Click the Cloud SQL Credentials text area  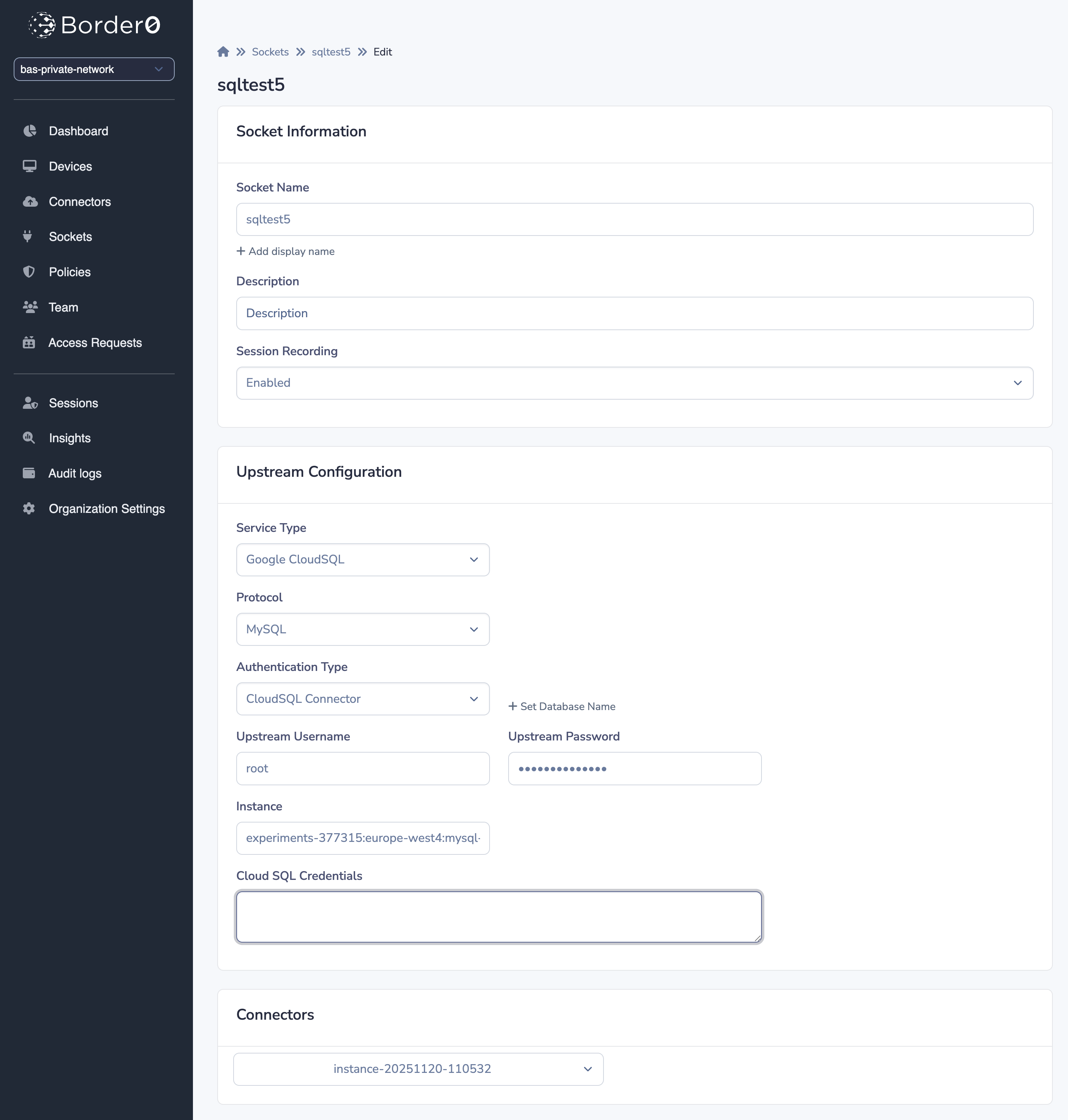499,917
